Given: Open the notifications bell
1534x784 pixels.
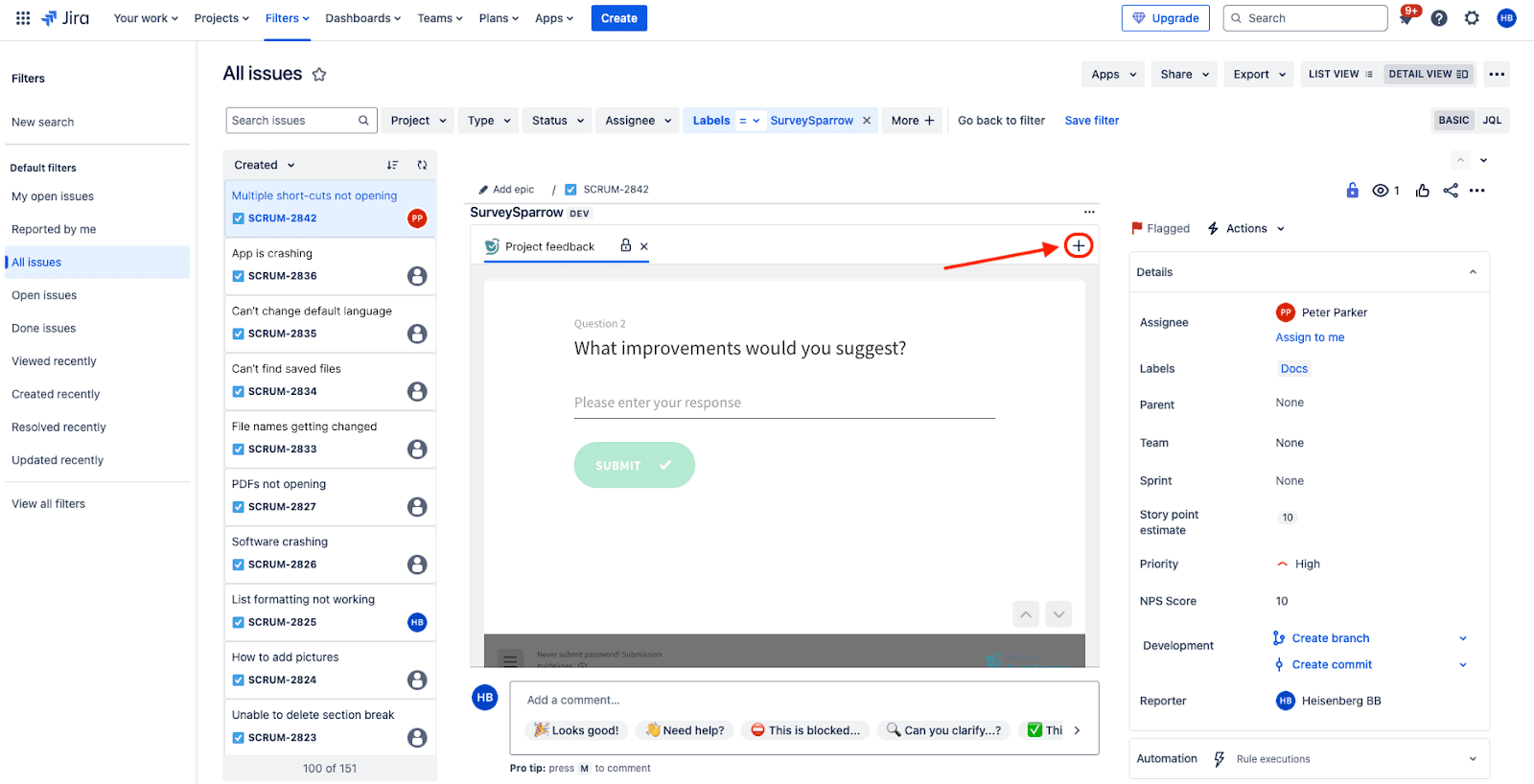Looking at the screenshot, I should pos(1406,18).
